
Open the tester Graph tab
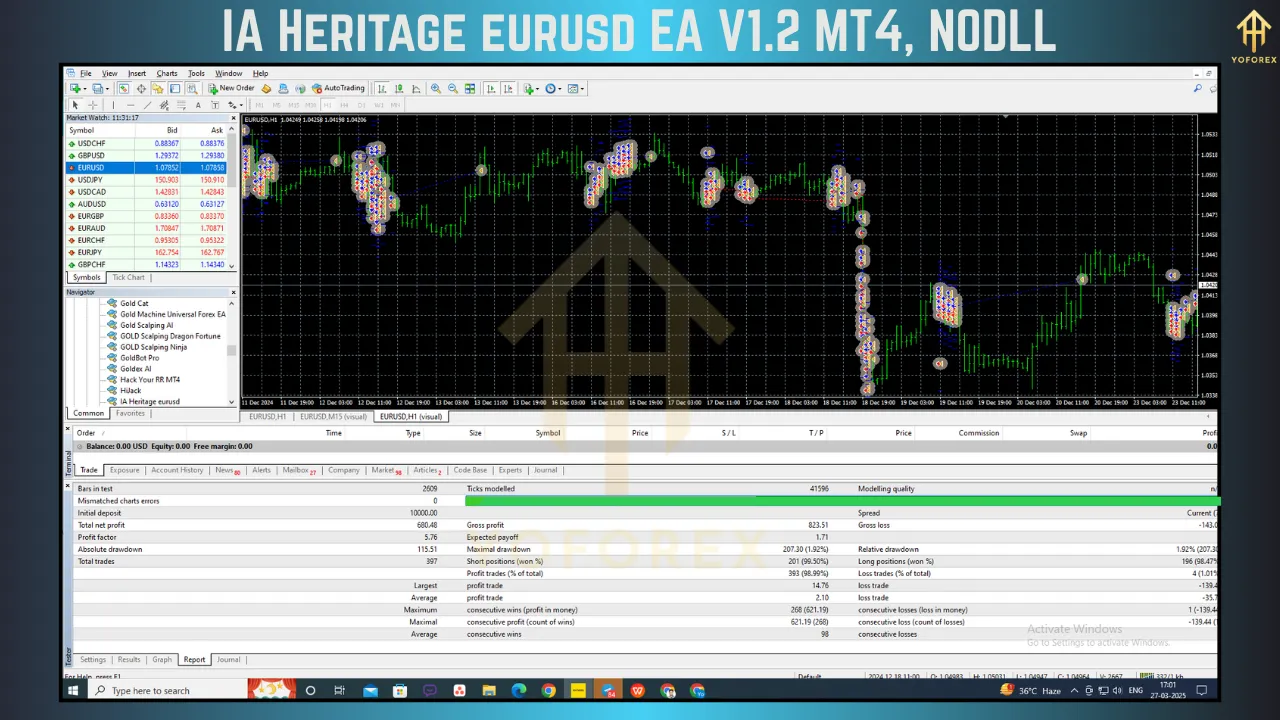click(162, 660)
